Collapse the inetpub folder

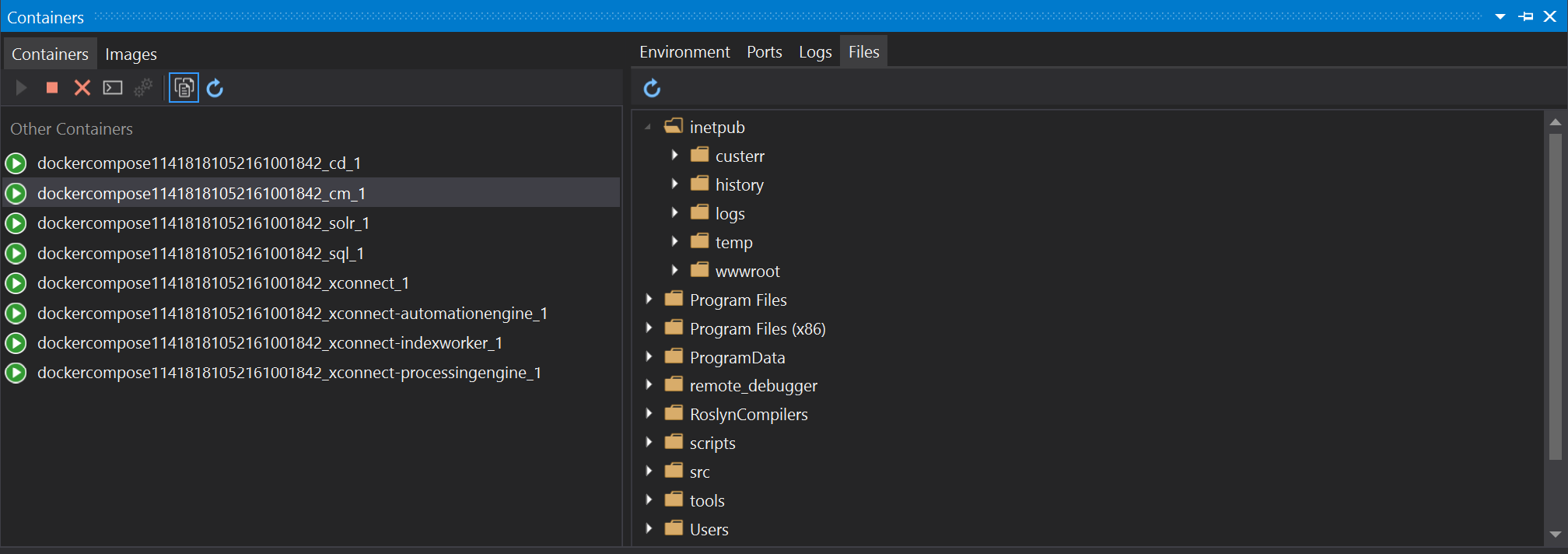coord(648,127)
